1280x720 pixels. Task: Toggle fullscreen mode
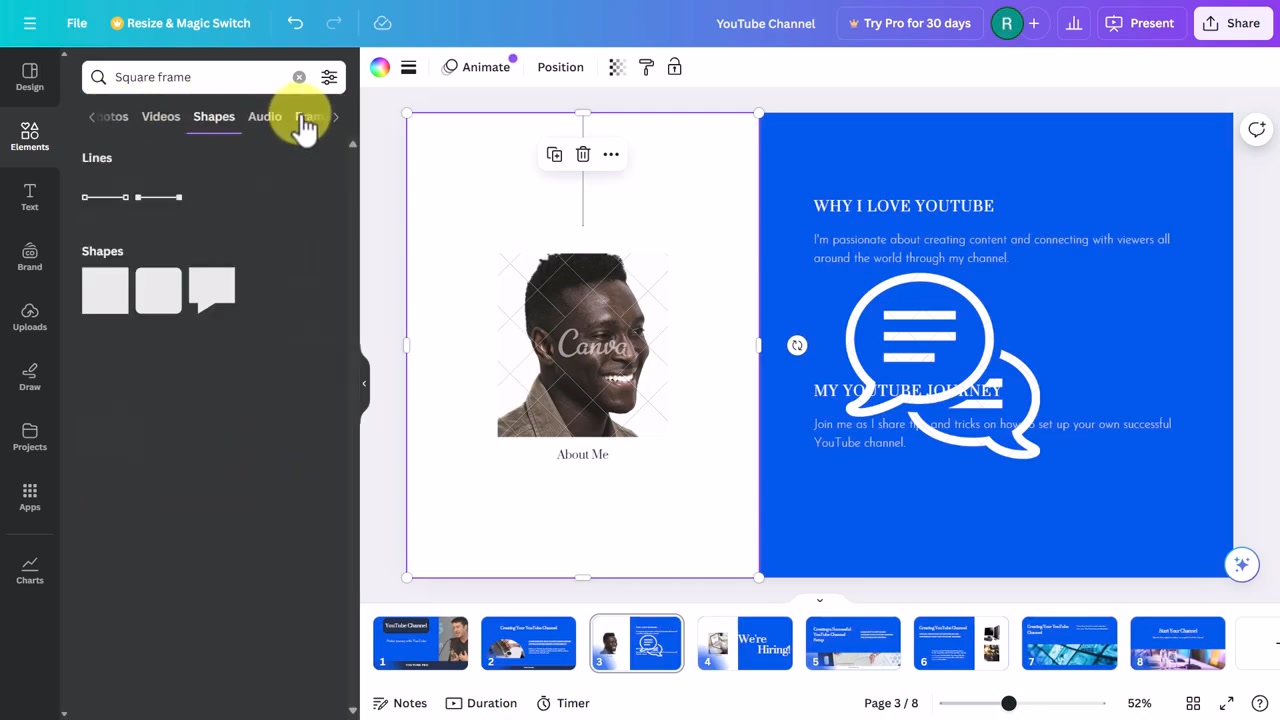[x=1227, y=703]
